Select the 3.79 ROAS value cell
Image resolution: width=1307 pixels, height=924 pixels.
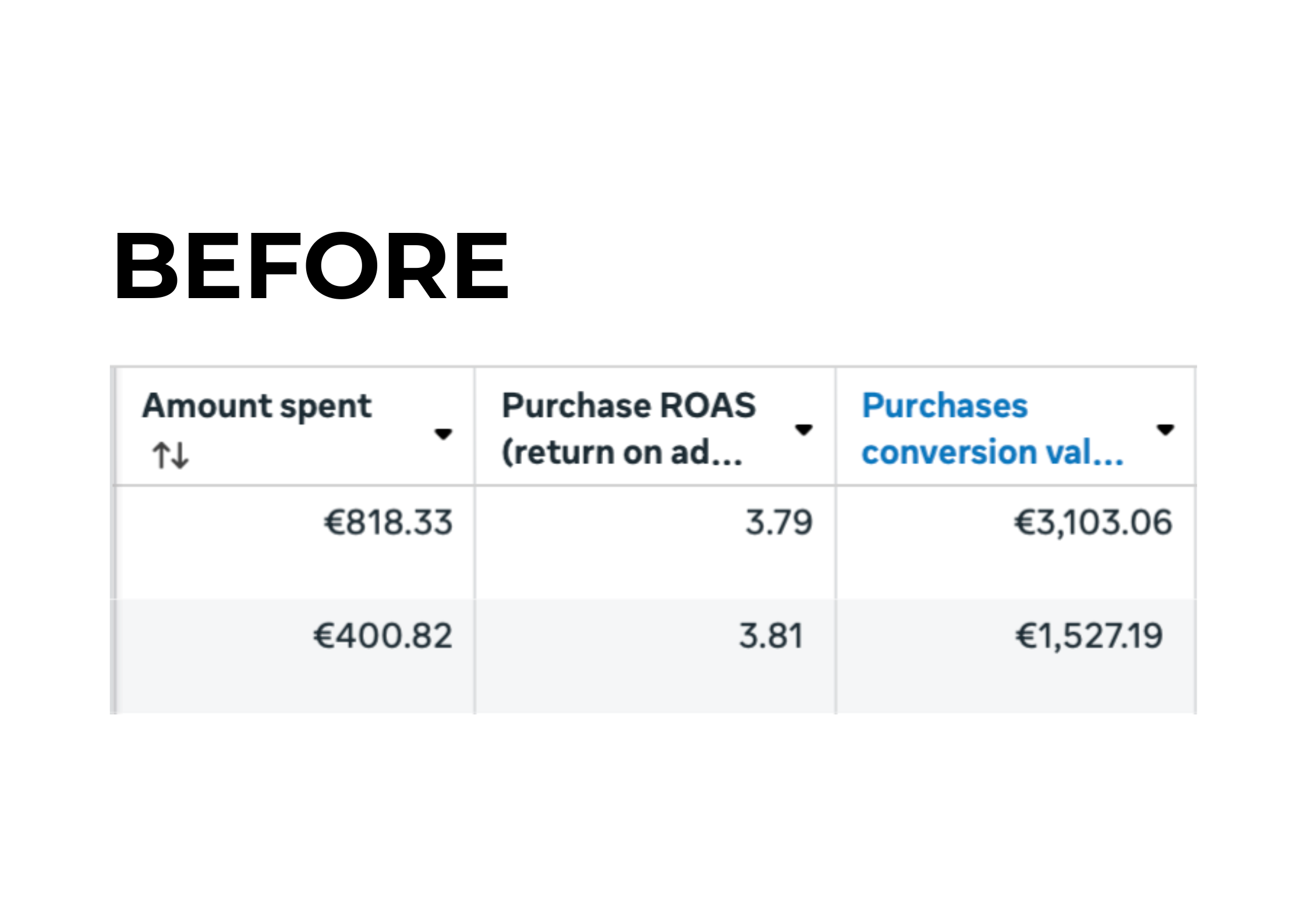coord(778,522)
